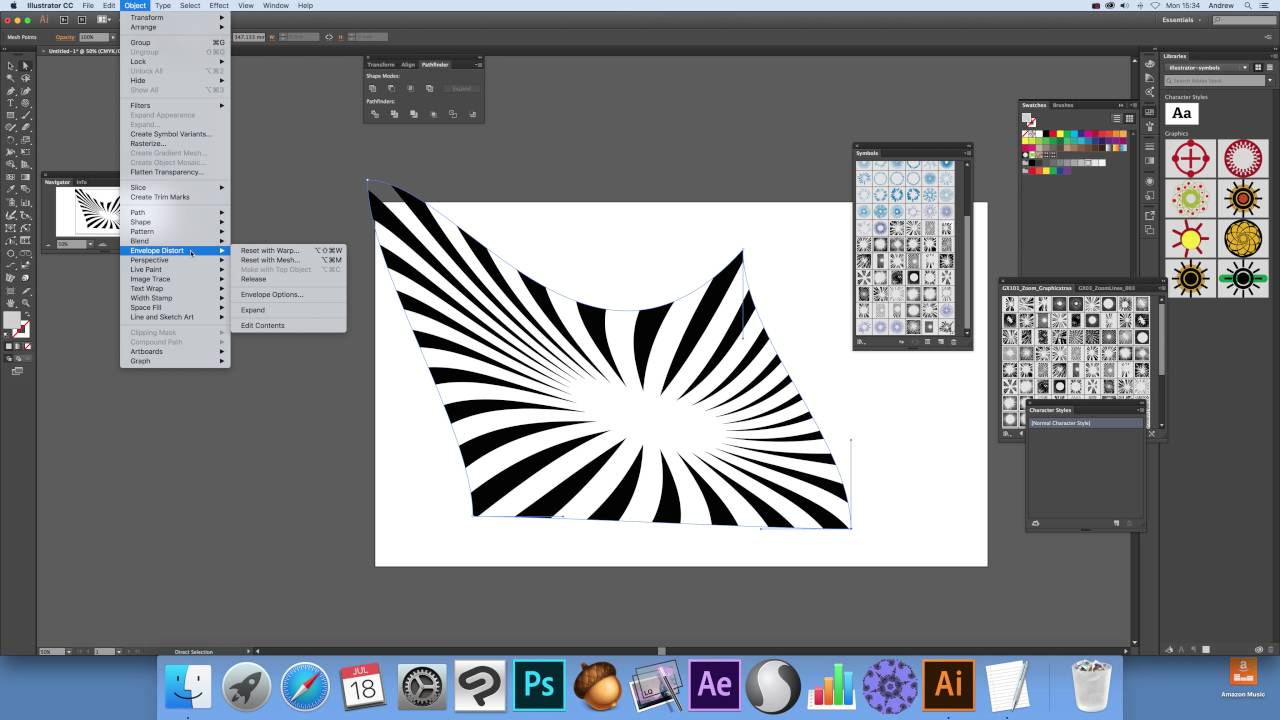
Task: Open the Trash in the Dock
Action: [x=1090, y=686]
